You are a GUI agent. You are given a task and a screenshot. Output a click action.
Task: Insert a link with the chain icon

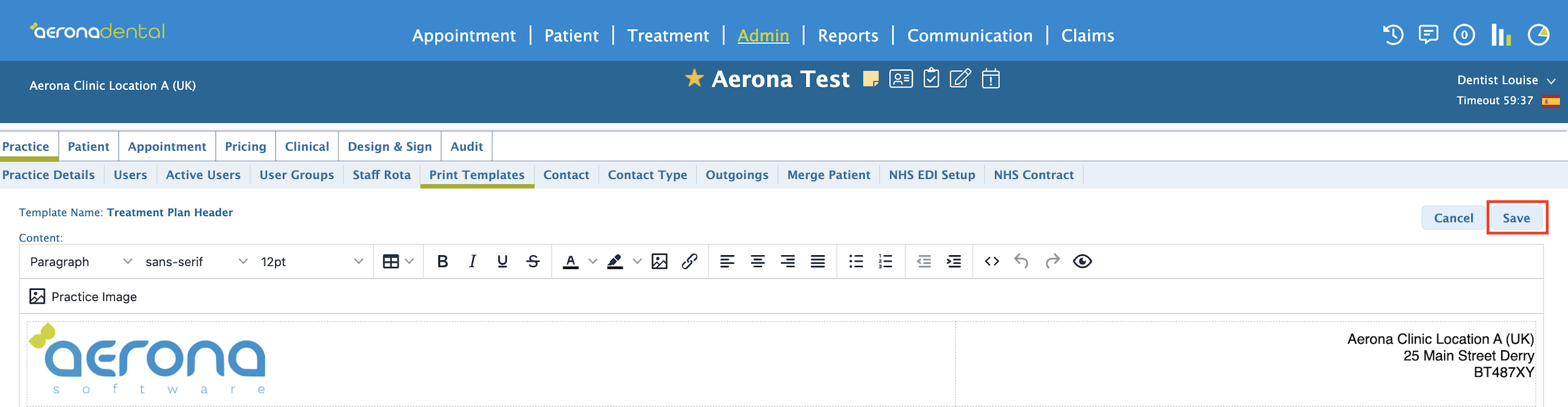coord(689,261)
